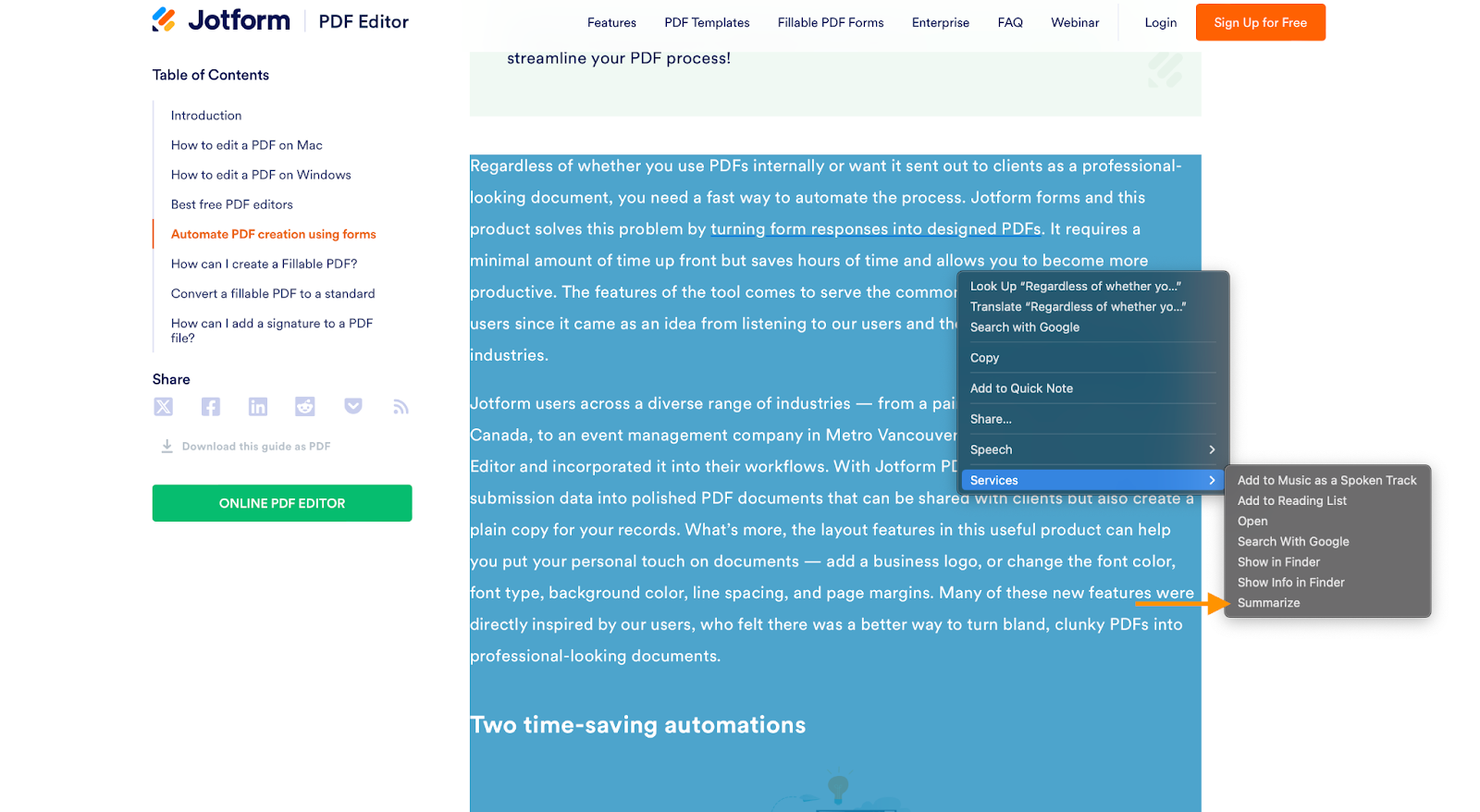Viewport: 1480px width, 812px height.
Task: Choose Add to Quick Note
Action: (1021, 388)
